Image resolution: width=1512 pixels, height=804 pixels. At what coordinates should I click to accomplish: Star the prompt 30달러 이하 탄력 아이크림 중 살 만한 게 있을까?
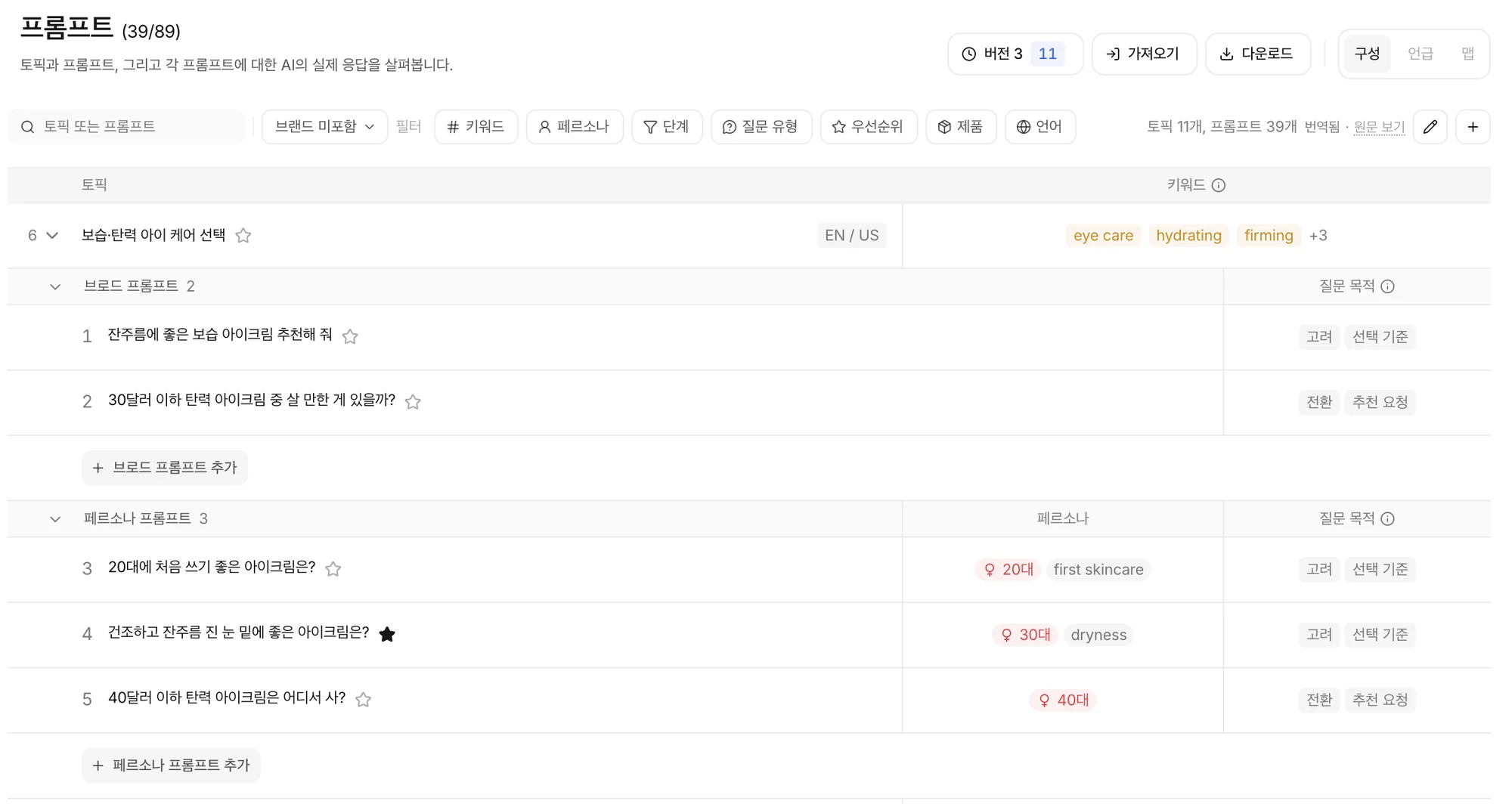(413, 402)
